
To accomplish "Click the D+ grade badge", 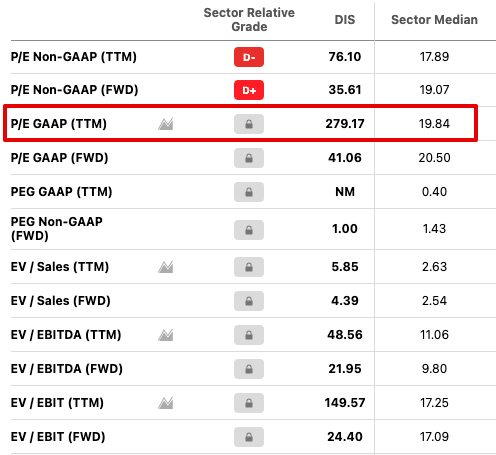I will (249, 90).
